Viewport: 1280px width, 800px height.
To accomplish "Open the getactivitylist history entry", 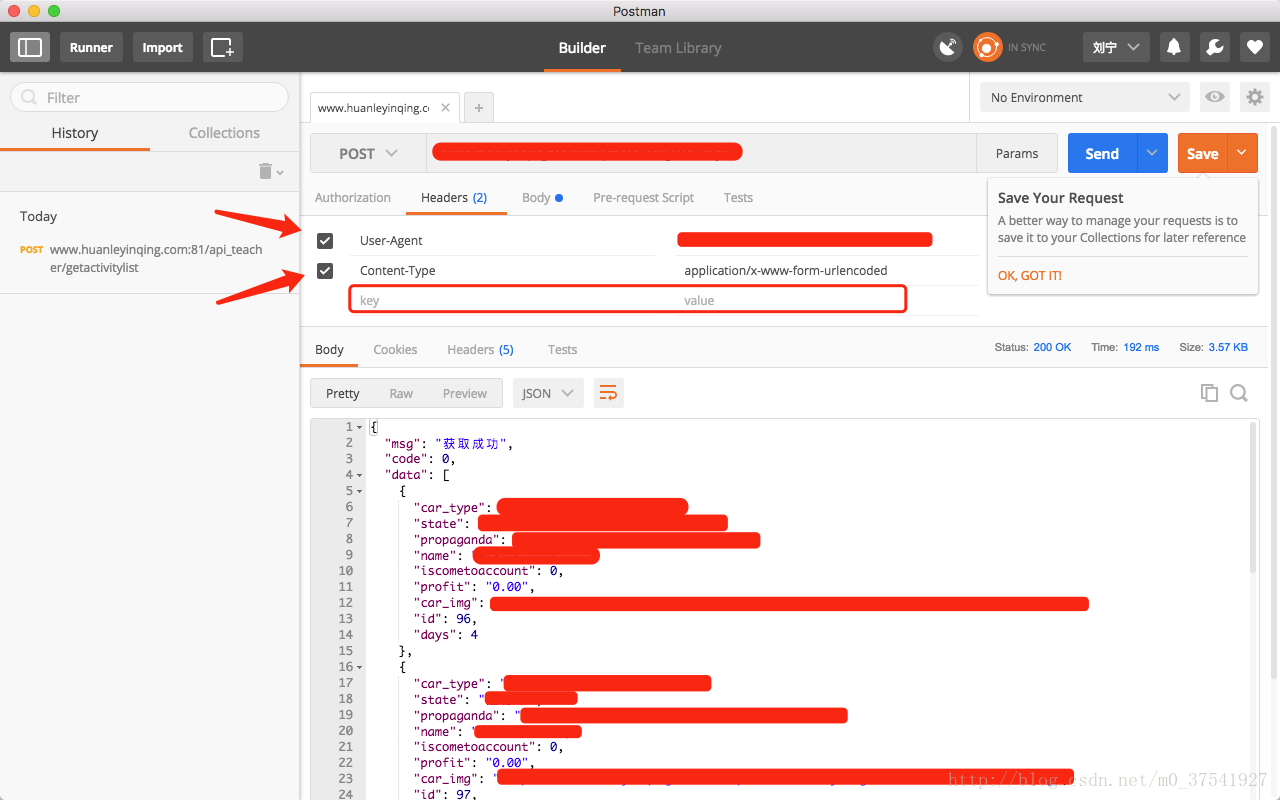I will (150, 258).
